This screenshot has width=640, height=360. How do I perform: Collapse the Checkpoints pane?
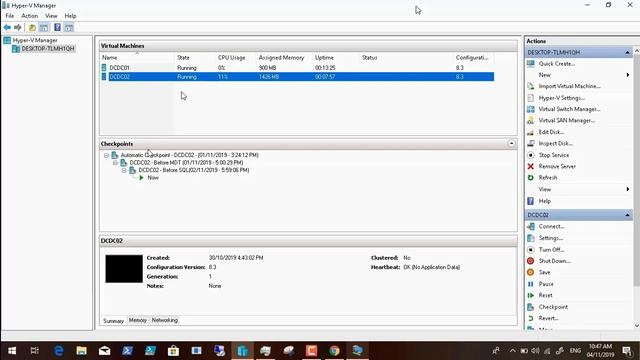point(511,143)
